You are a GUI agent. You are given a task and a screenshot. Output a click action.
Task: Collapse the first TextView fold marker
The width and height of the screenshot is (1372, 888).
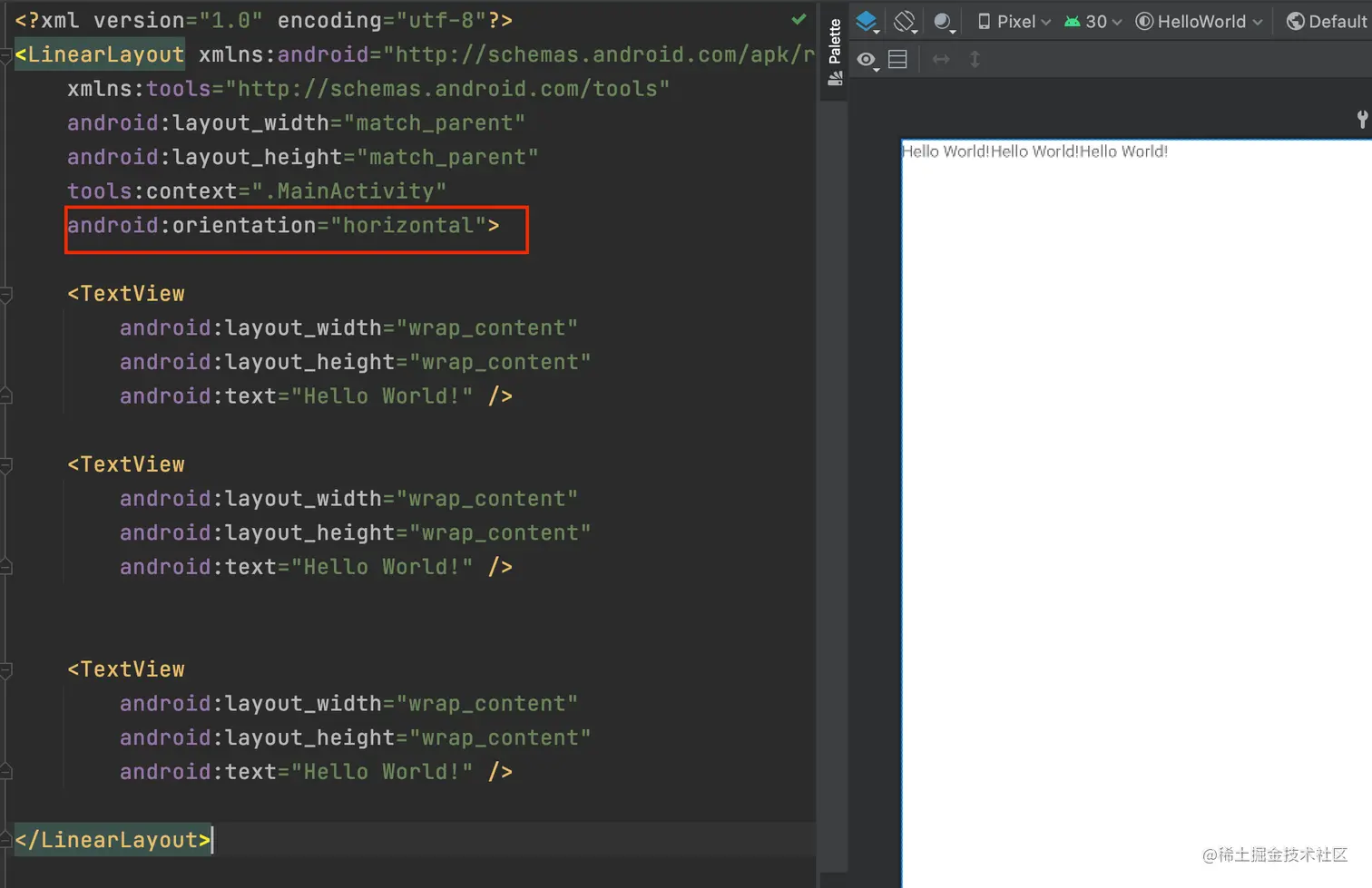tap(5, 294)
